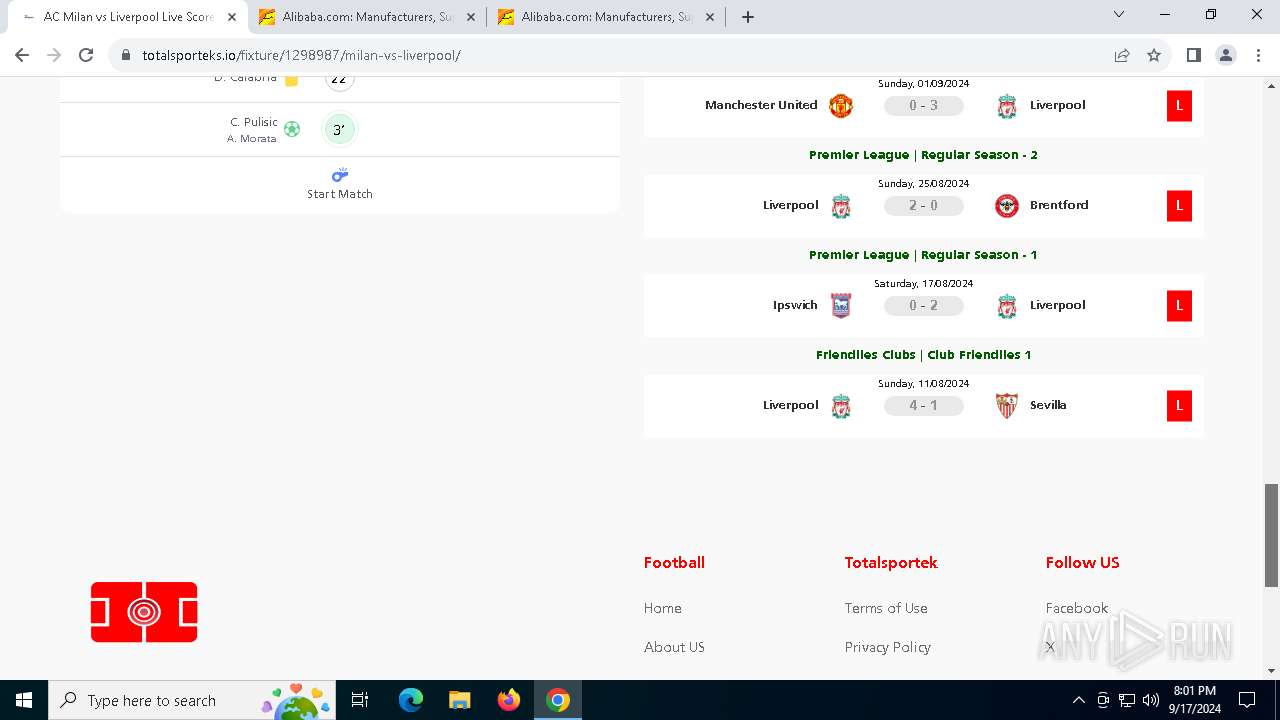Image resolution: width=1280 pixels, height=720 pixels.
Task: Click Premier League Regular Season - 1 heading
Action: (923, 255)
